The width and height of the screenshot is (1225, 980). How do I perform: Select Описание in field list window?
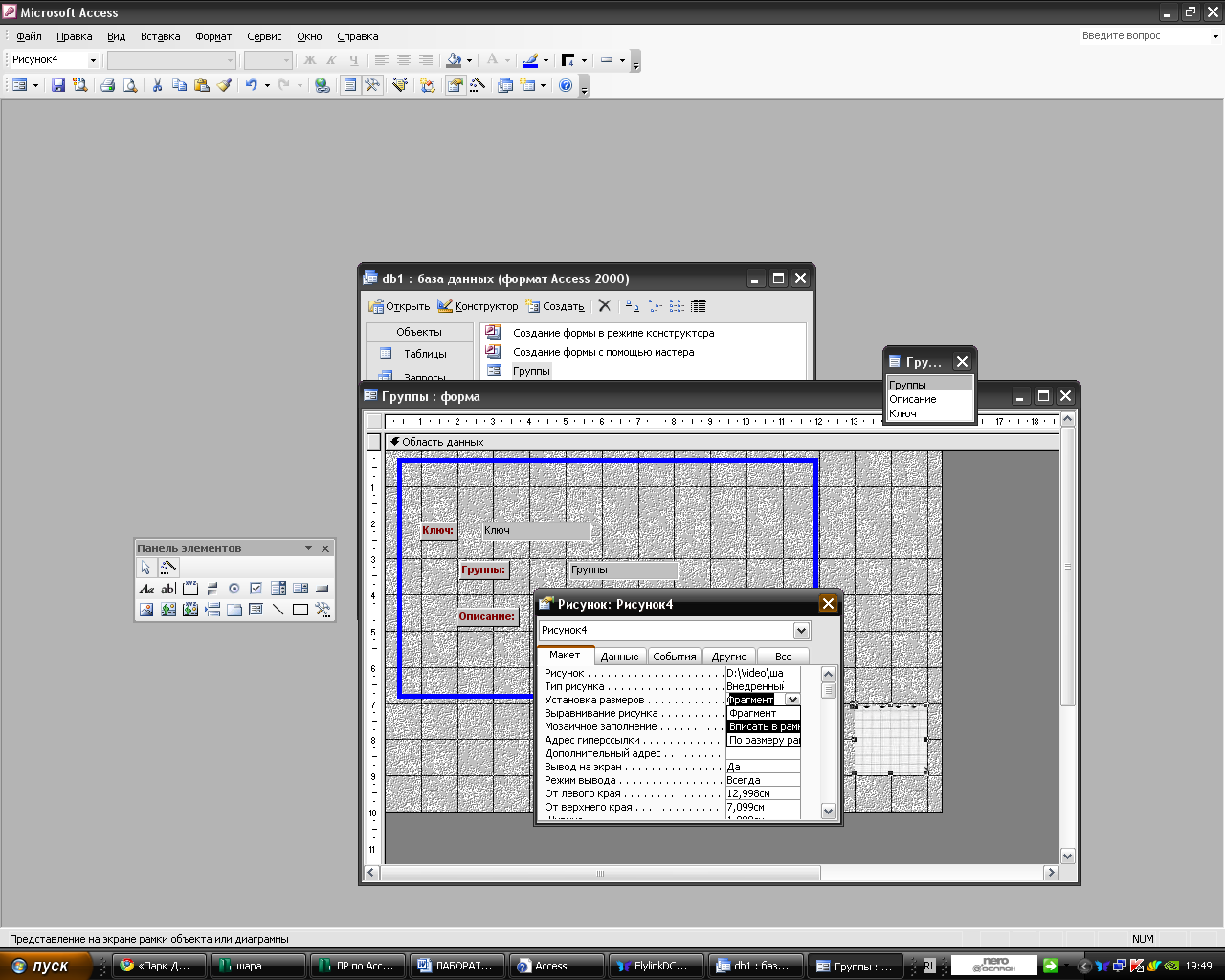(913, 399)
